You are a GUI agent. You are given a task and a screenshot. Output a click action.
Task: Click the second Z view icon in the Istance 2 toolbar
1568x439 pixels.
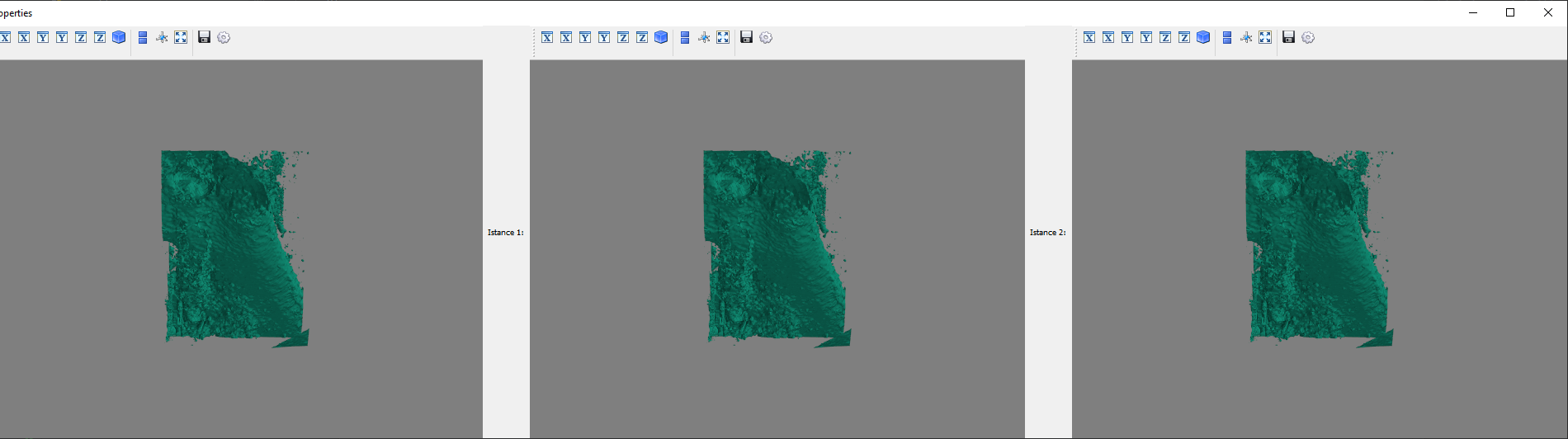click(x=1184, y=37)
